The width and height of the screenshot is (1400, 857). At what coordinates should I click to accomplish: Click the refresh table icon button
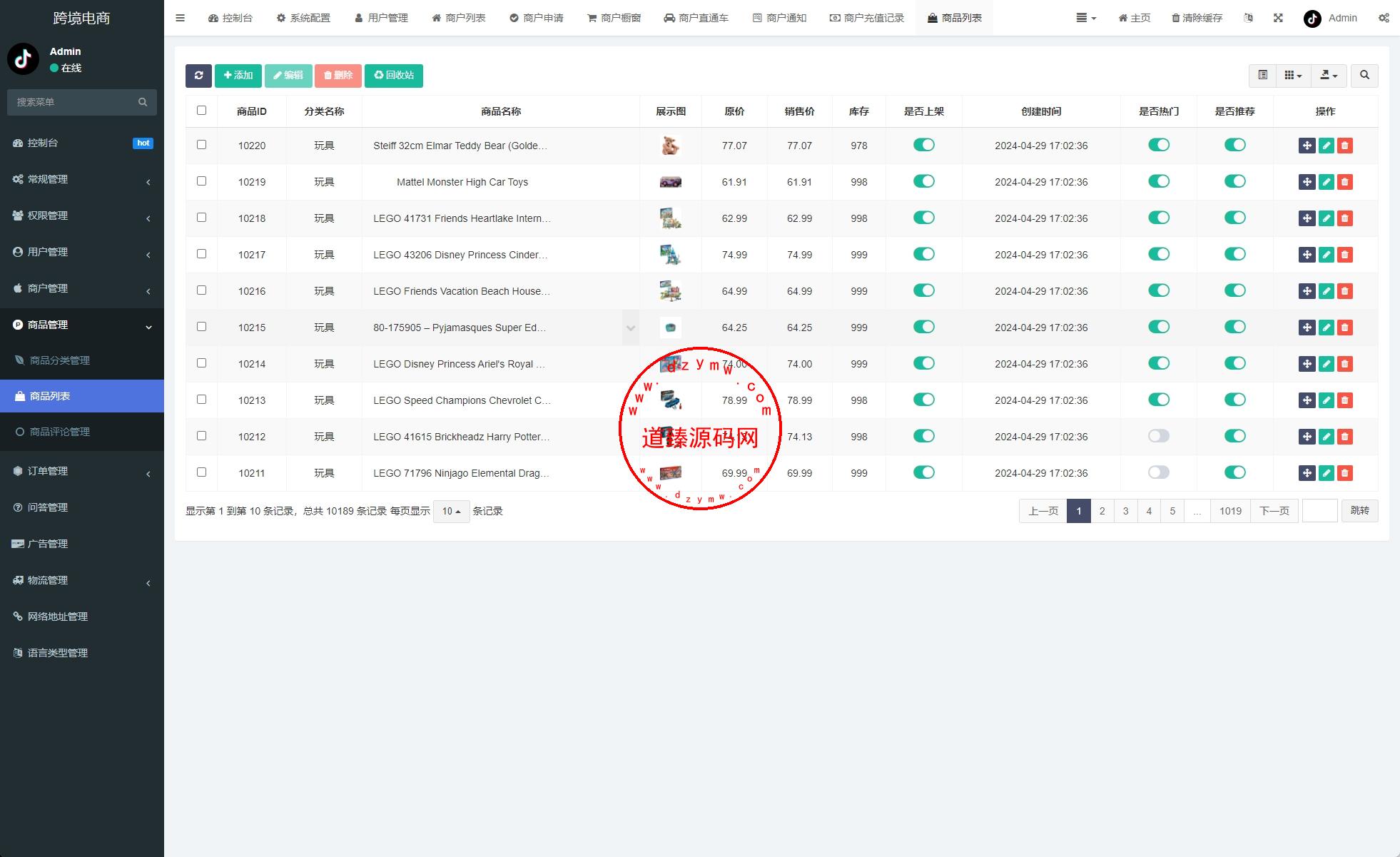(198, 76)
